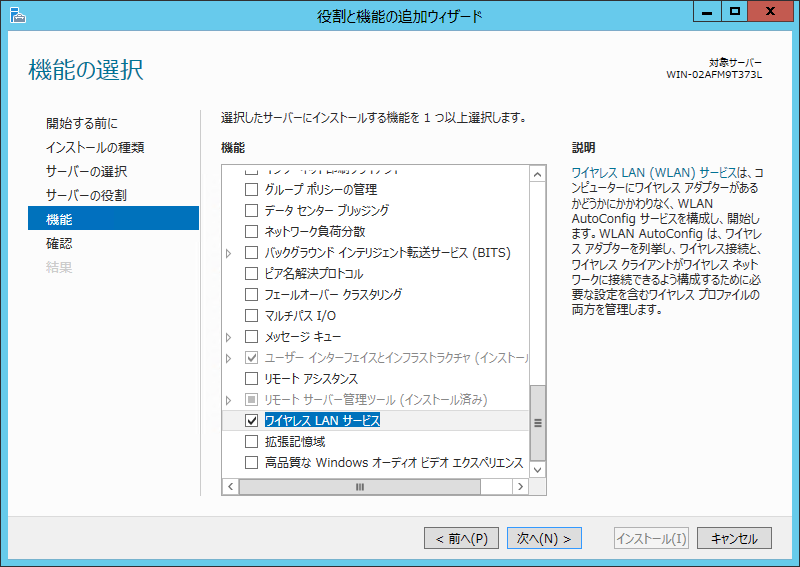
Task: Open サーバーの役割 step
Action: pyautogui.click(x=86, y=195)
